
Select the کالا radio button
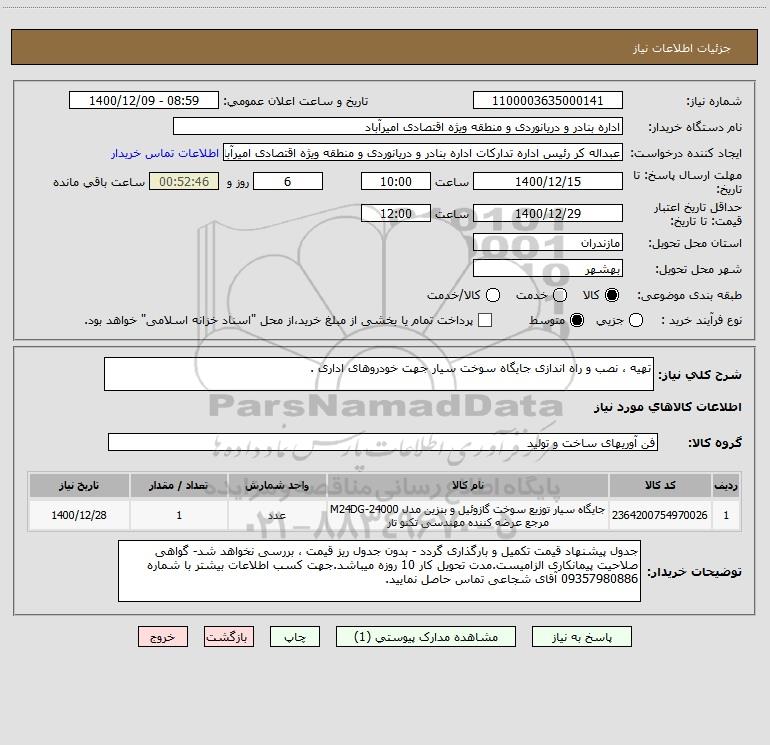coord(612,295)
